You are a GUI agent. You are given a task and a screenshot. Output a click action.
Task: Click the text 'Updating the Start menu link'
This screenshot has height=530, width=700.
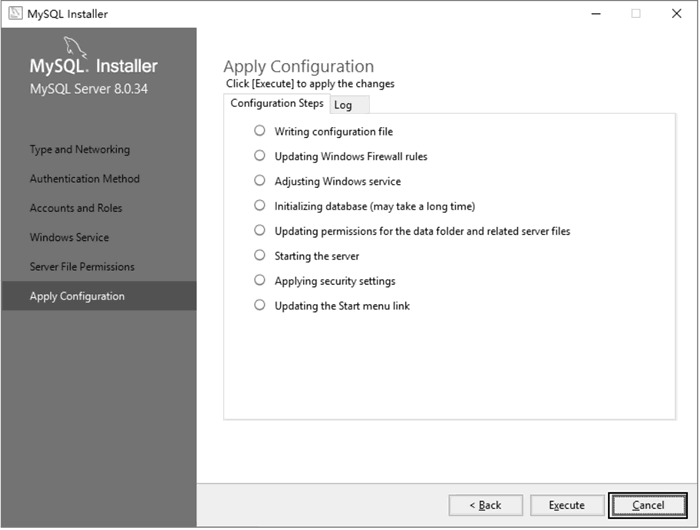[342, 306]
